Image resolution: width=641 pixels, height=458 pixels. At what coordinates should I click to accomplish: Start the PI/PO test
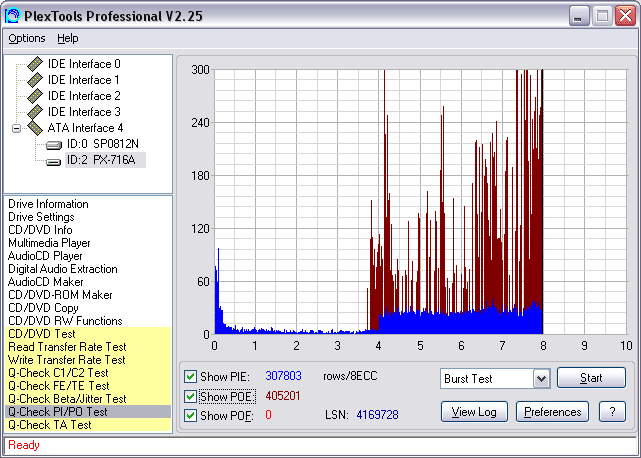click(x=591, y=378)
